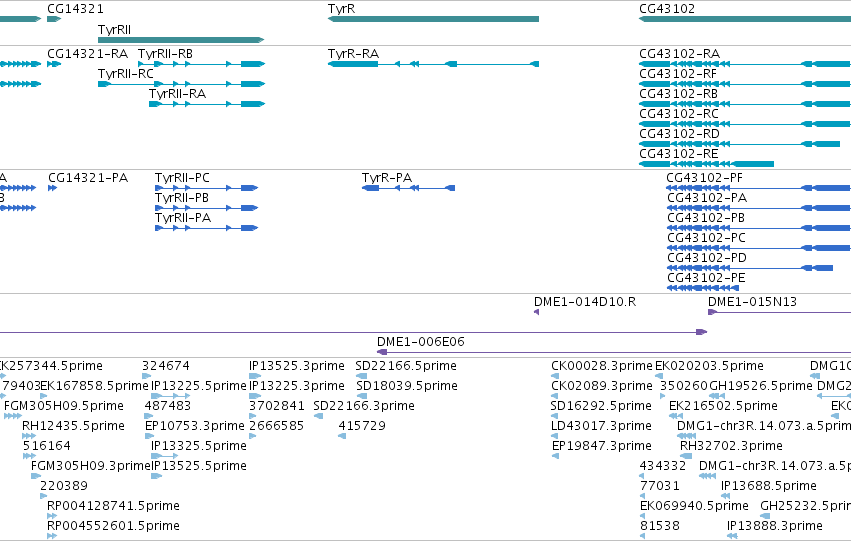Image resolution: width=851 pixels, height=541 pixels.
Task: Click the RH32702.3prime EST label
Action: click(732, 447)
